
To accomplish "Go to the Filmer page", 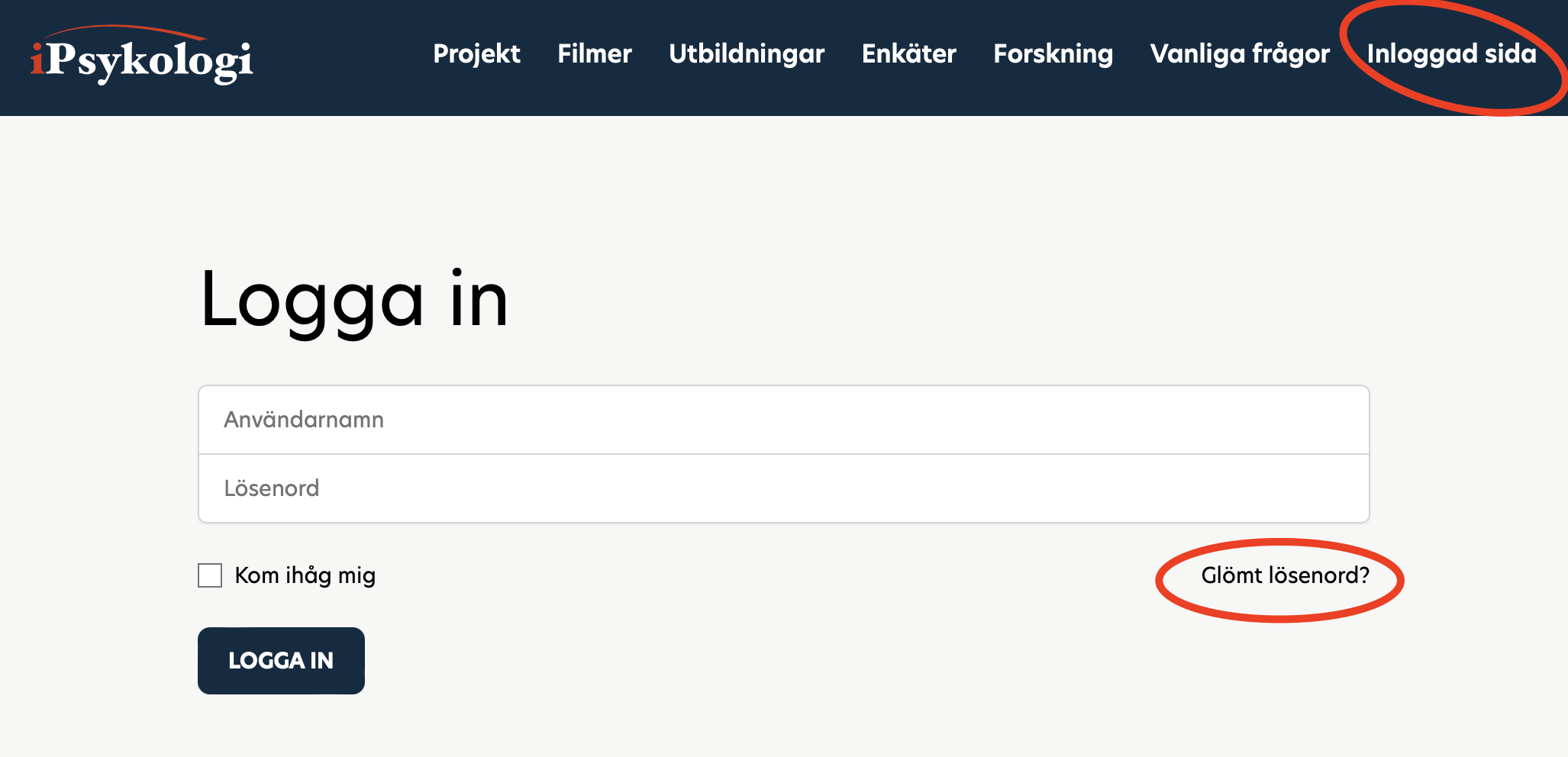I will pyautogui.click(x=595, y=54).
